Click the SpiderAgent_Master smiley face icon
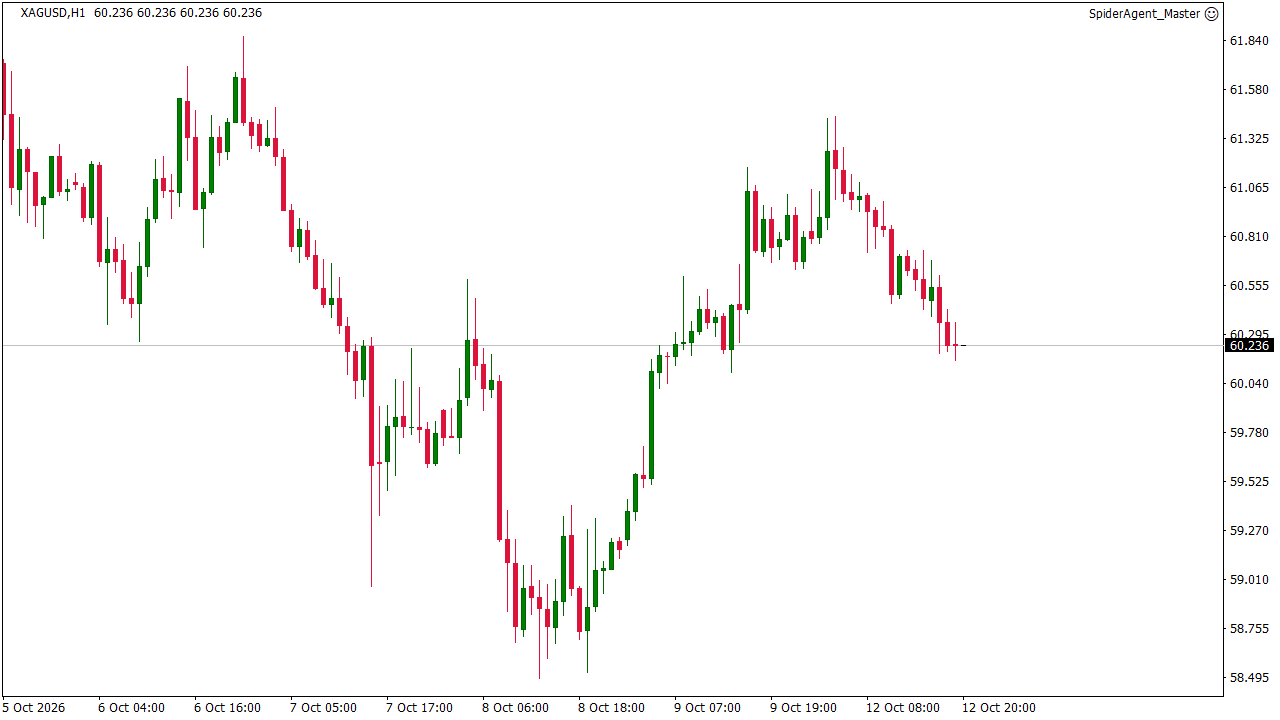Viewport: 1280px width, 720px height. click(x=1211, y=14)
